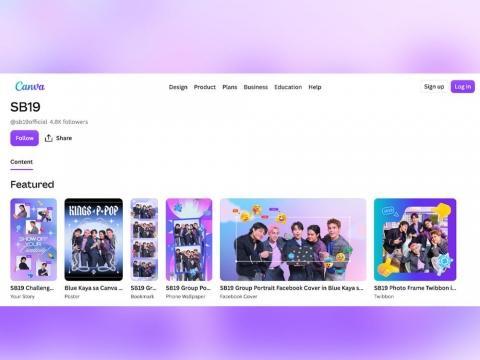The height and width of the screenshot is (360, 480).
Task: Select the Content tab
Action: click(x=21, y=162)
